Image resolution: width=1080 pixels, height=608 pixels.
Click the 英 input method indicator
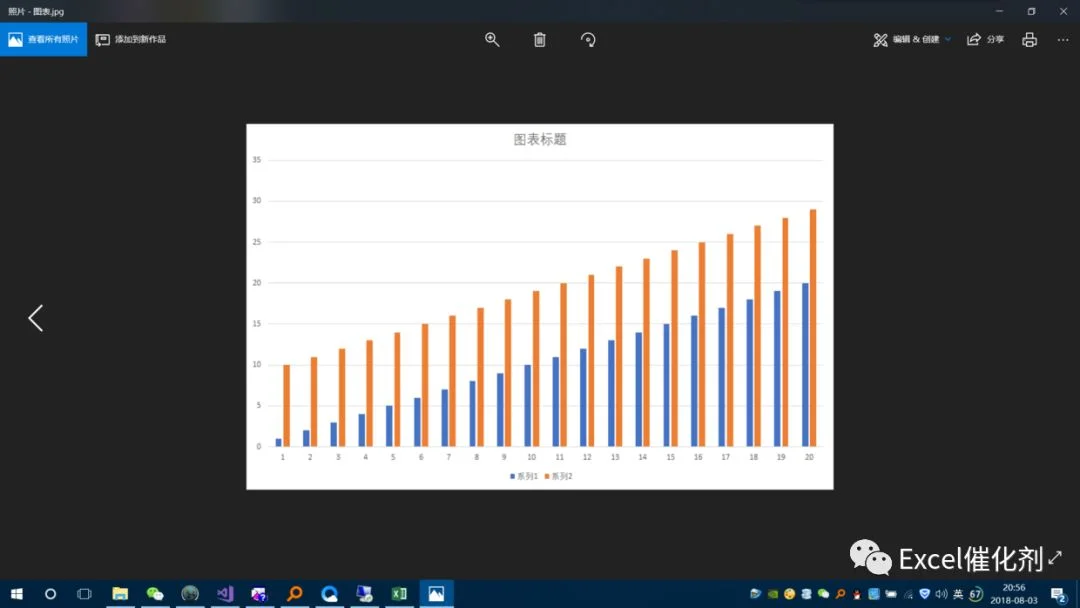point(958,594)
